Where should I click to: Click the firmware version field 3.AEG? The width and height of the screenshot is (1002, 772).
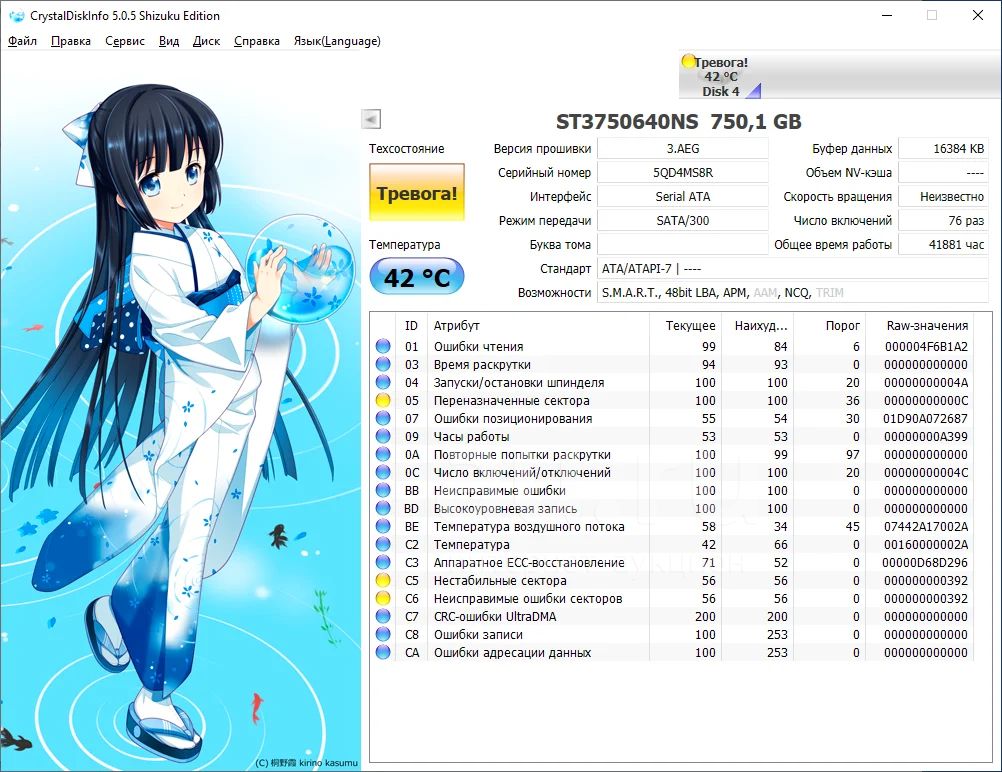[682, 148]
